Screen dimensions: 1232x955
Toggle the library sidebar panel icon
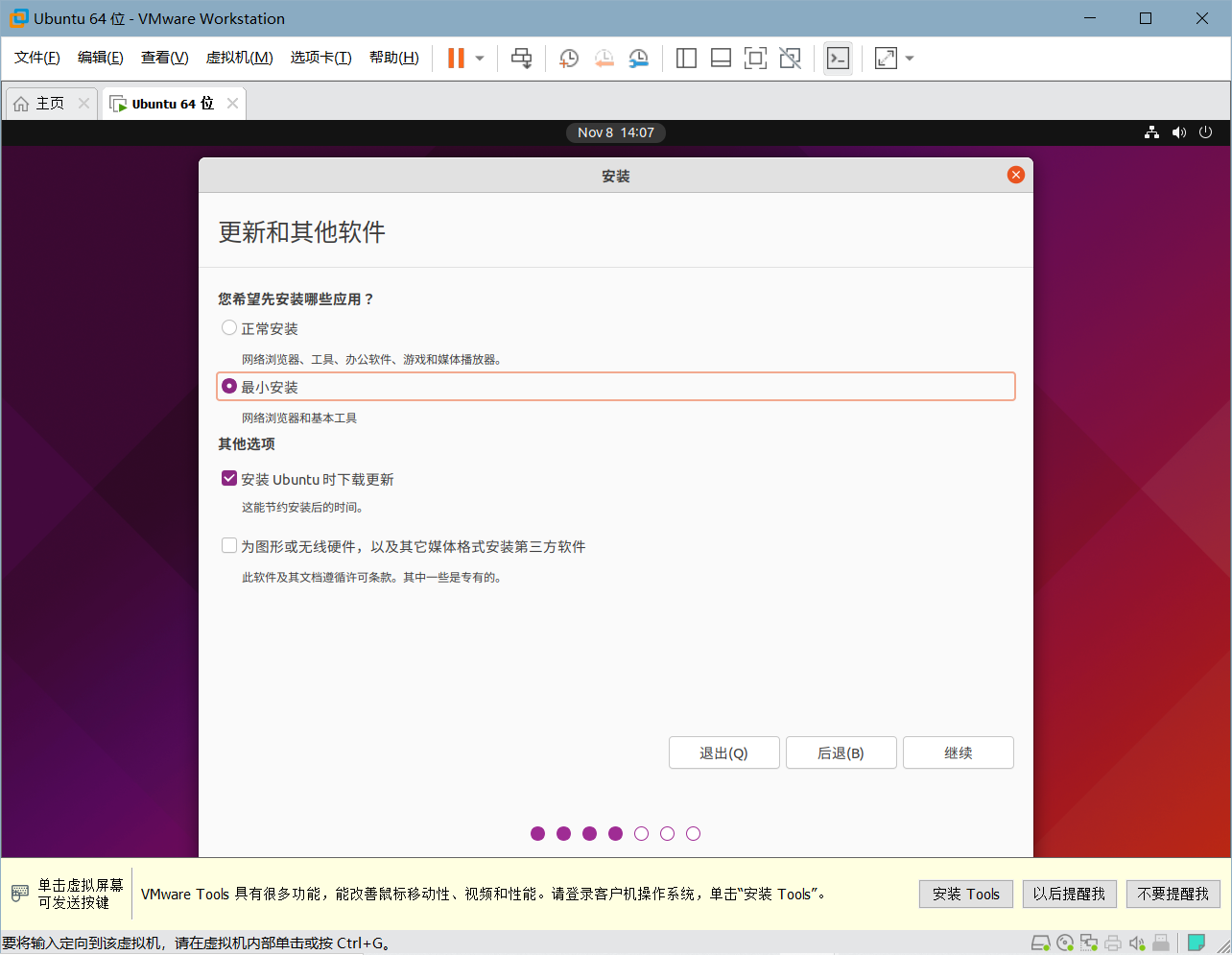pyautogui.click(x=686, y=59)
